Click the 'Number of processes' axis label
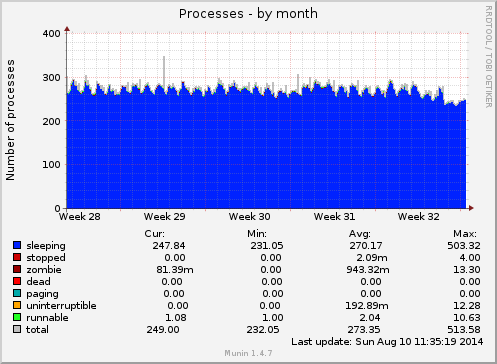This screenshot has height=364, width=497. click(10, 120)
